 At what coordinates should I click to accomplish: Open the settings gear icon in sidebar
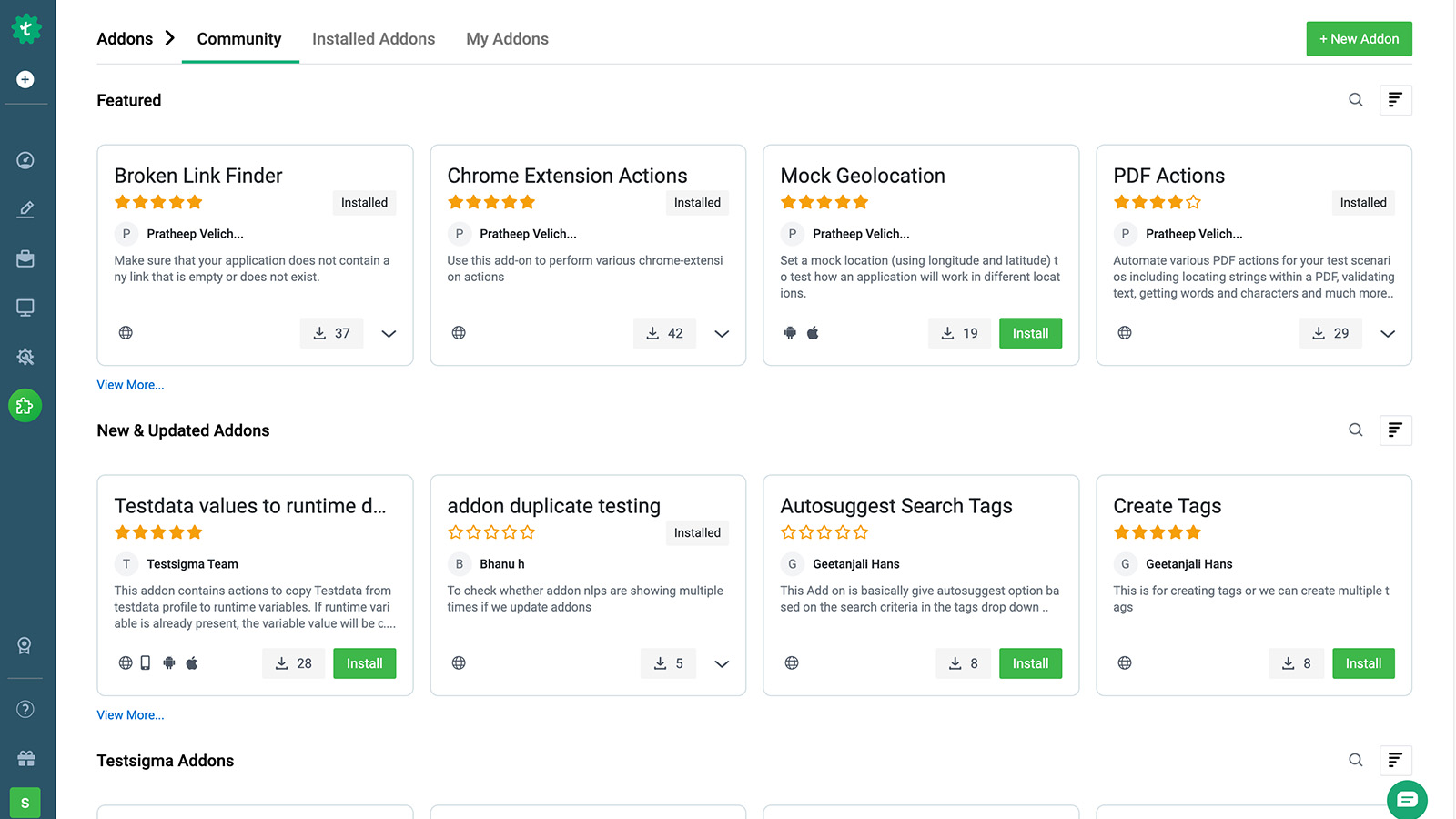[x=25, y=357]
